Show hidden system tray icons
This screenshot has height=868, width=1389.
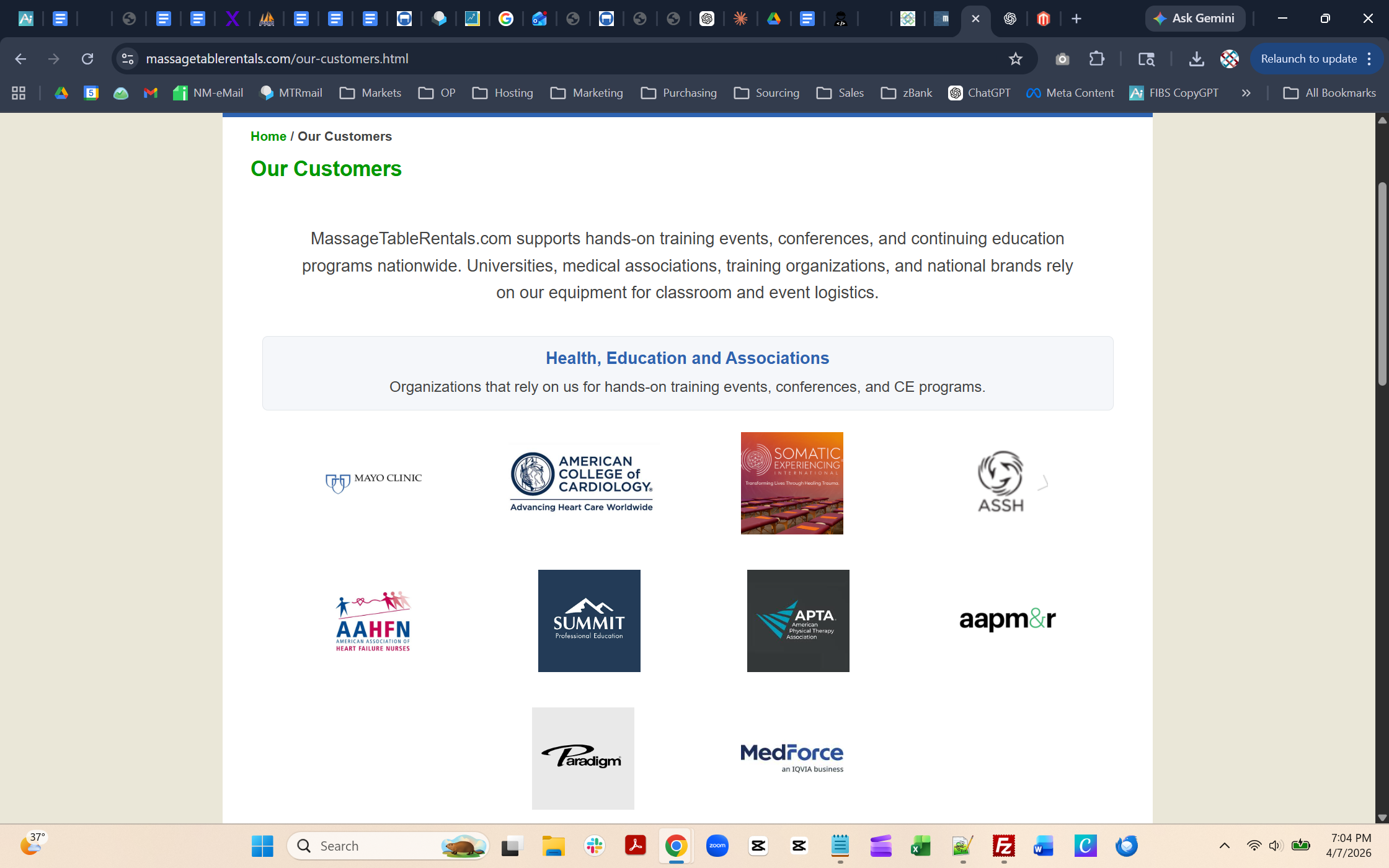point(1224,846)
